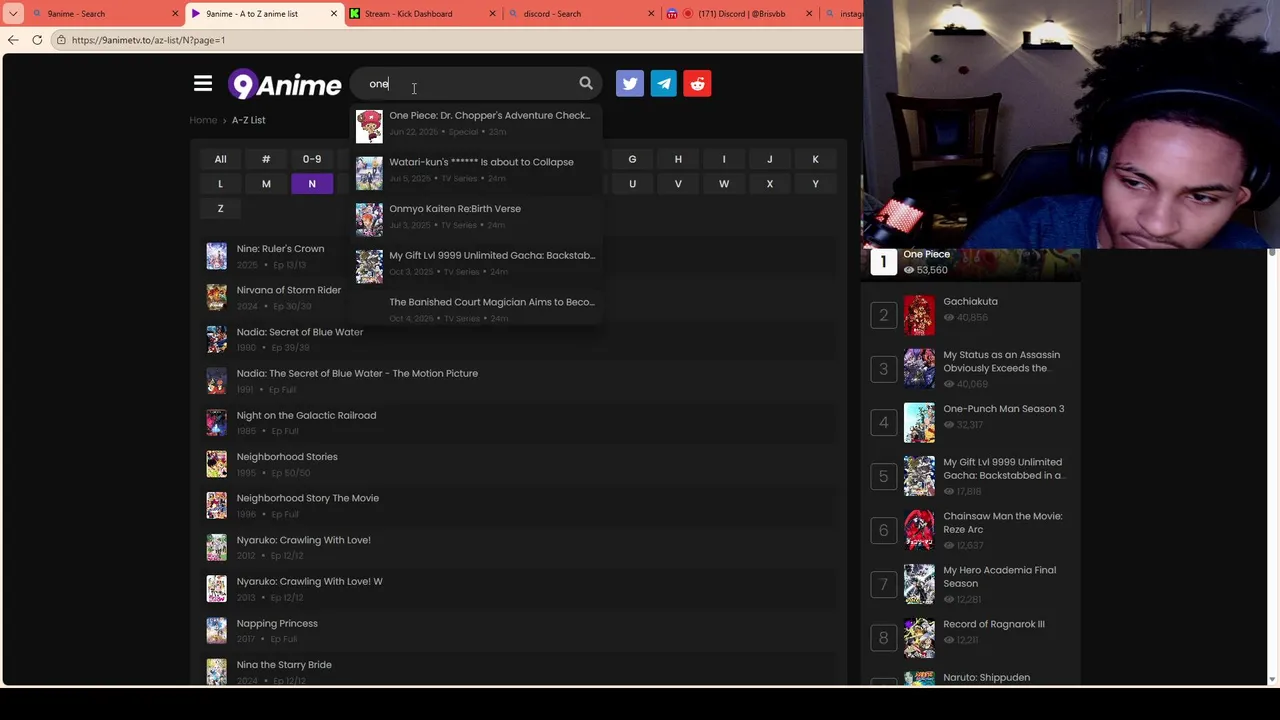Filter list by letter K

815,159
